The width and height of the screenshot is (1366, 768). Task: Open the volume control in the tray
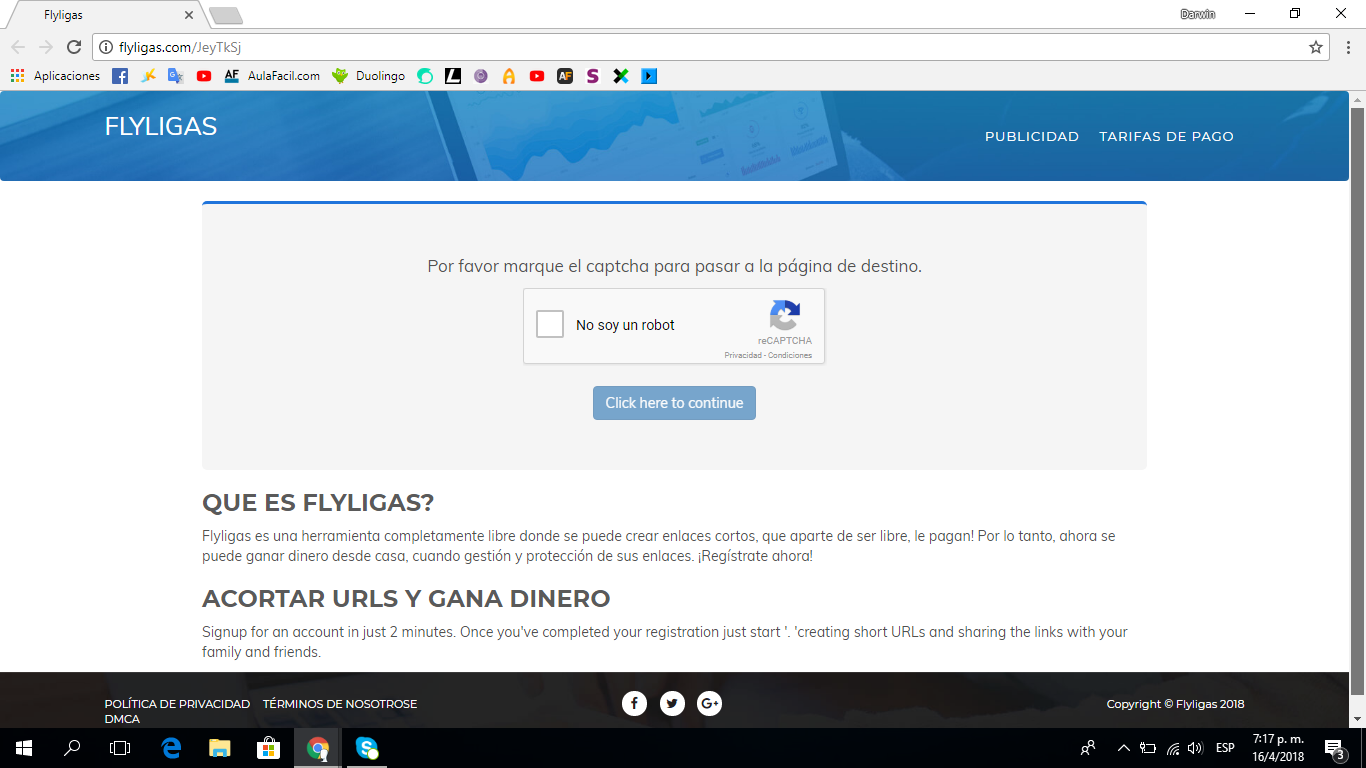point(1195,748)
